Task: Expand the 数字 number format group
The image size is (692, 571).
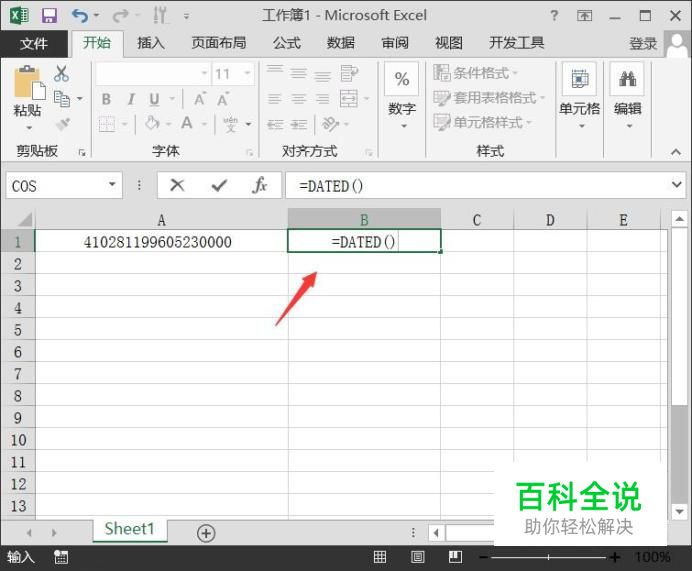Action: pyautogui.click(x=402, y=98)
